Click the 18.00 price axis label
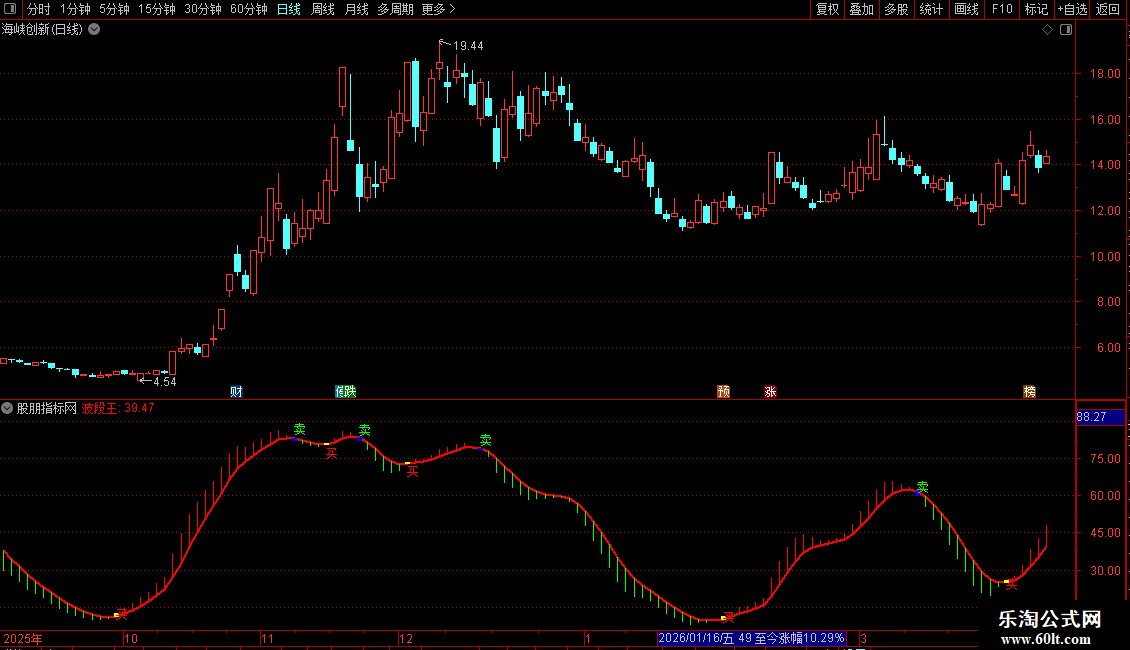Image resolution: width=1130 pixels, height=650 pixels. pos(1105,74)
